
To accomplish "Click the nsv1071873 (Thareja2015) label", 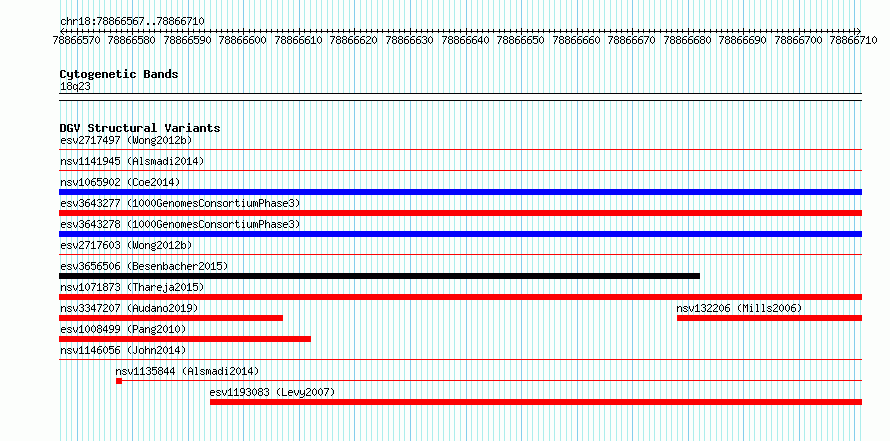I will (132, 287).
